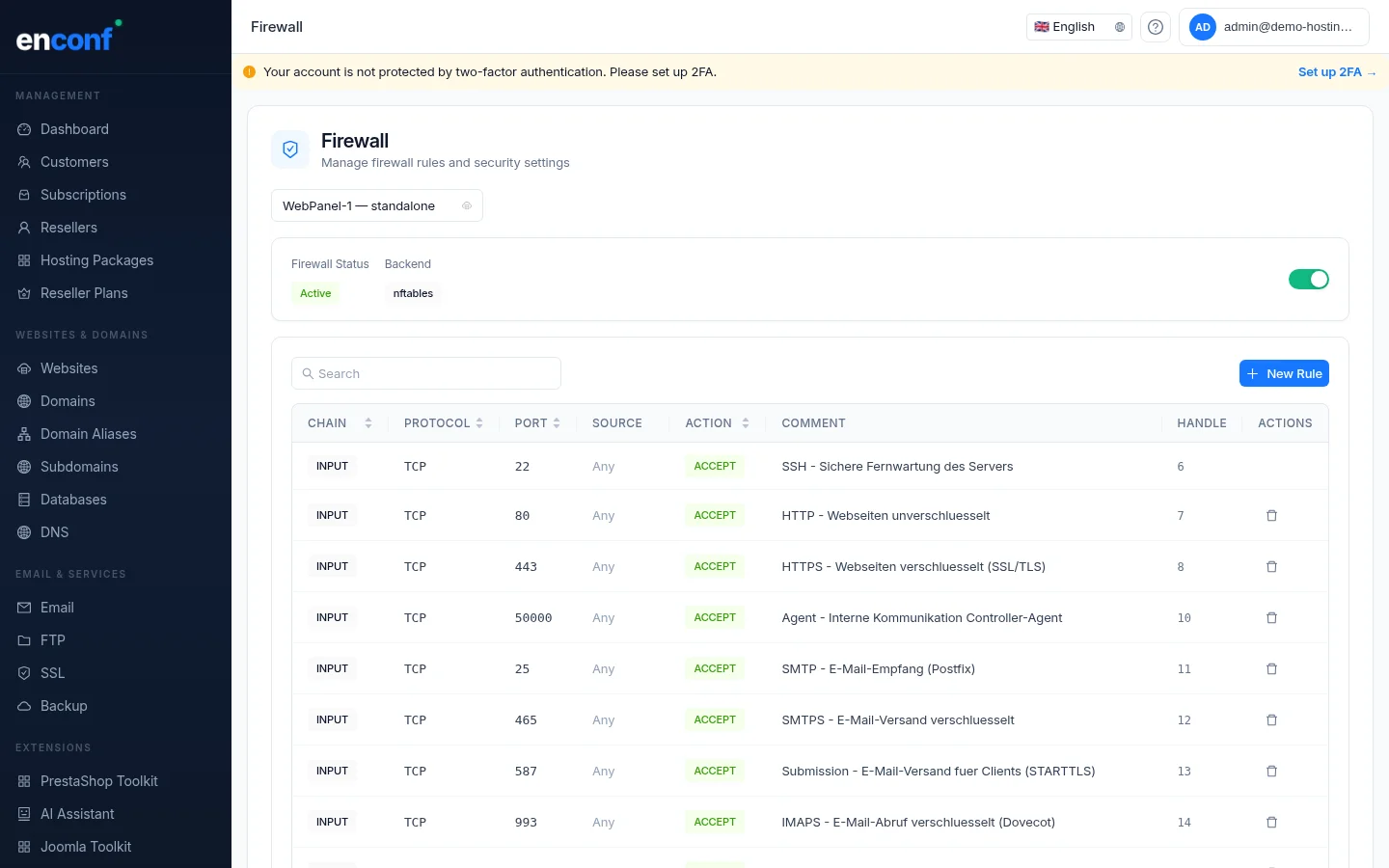The width and height of the screenshot is (1389, 868).
Task: Click the 2FA warning icon
Action: point(250,72)
